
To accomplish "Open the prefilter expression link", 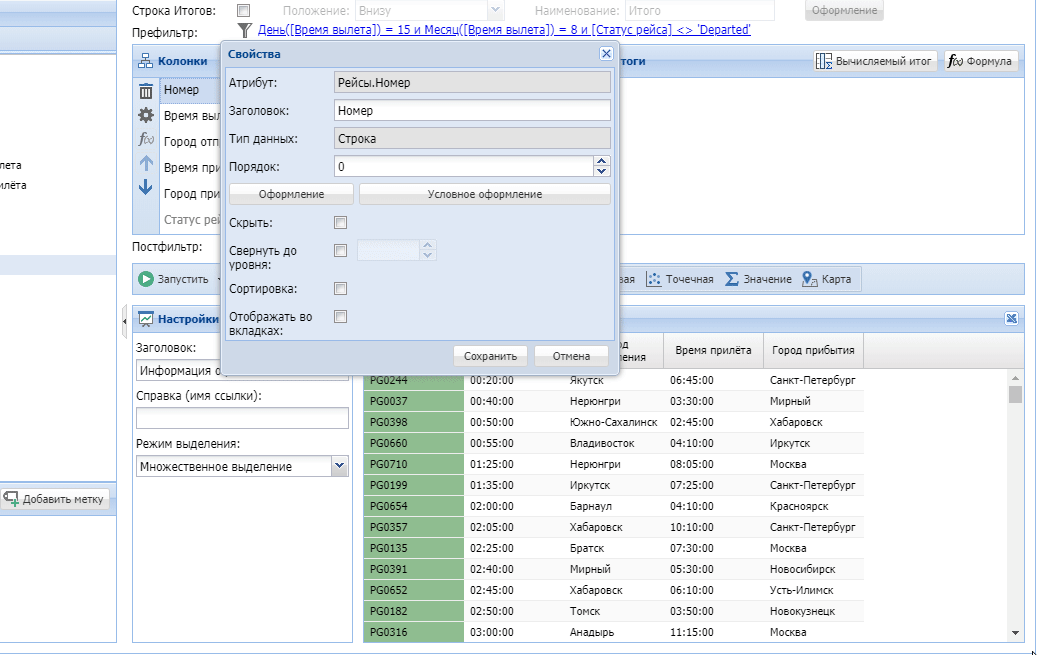I will point(504,30).
